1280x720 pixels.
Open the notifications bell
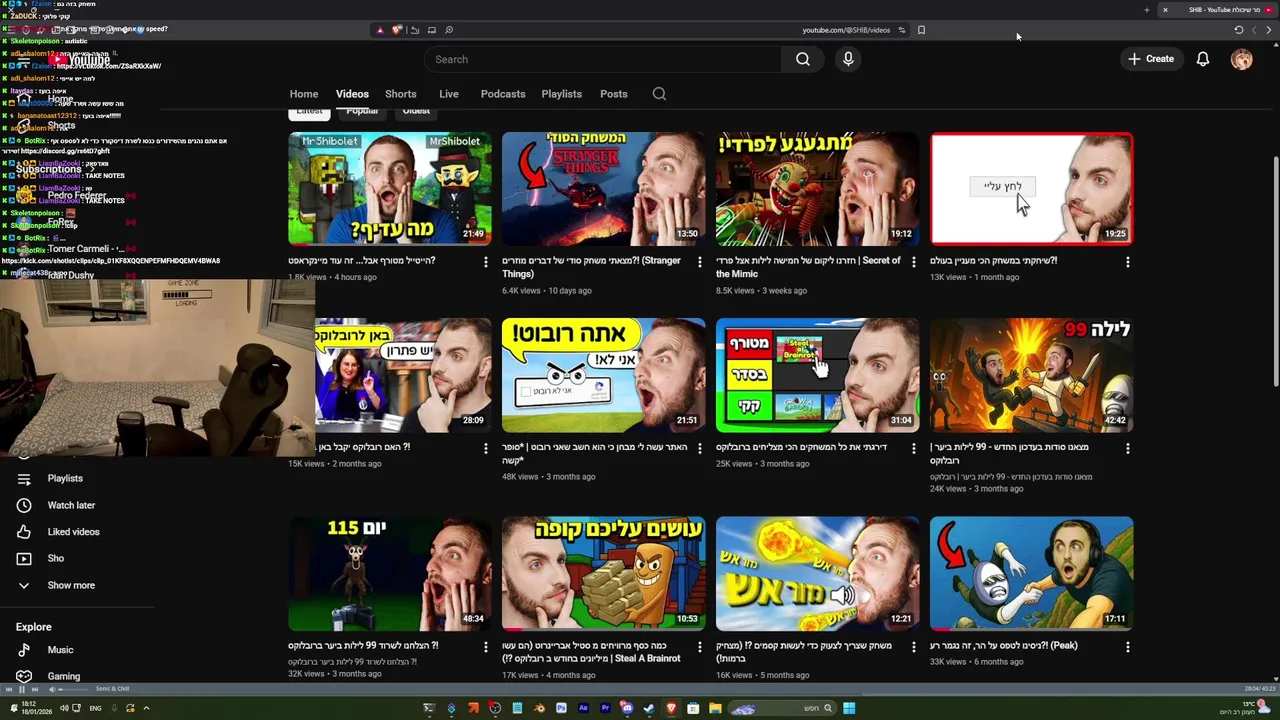pyautogui.click(x=1203, y=59)
